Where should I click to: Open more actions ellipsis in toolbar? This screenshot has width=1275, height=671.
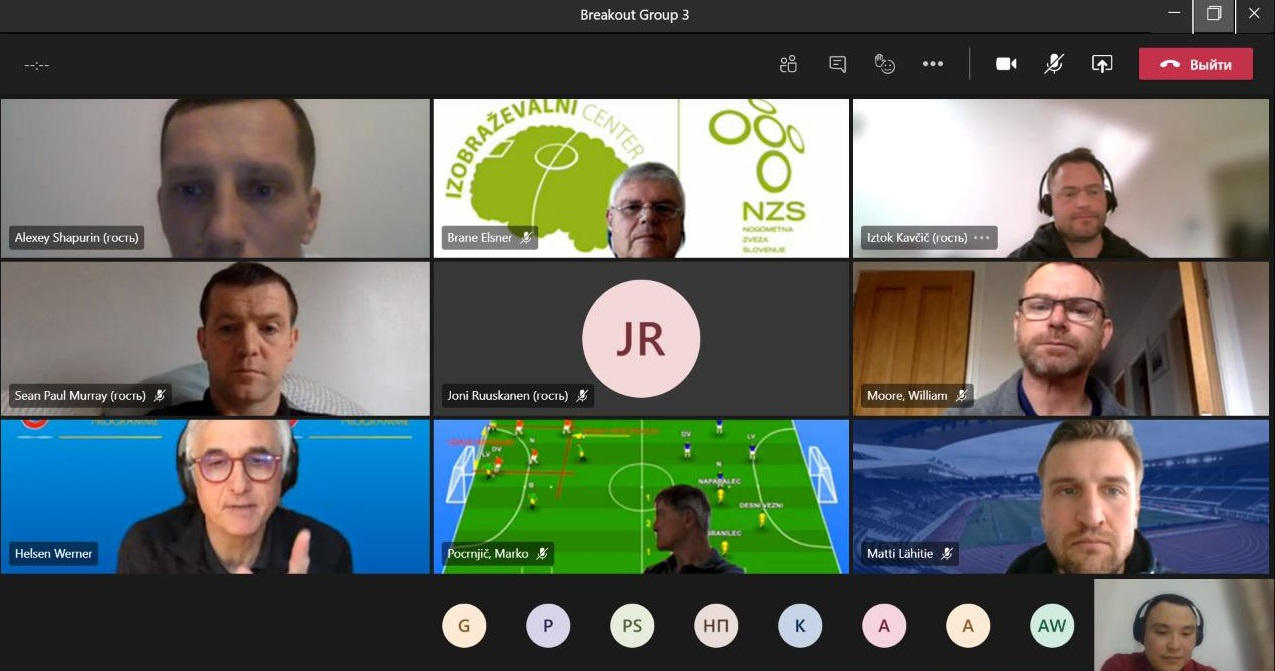click(x=933, y=64)
